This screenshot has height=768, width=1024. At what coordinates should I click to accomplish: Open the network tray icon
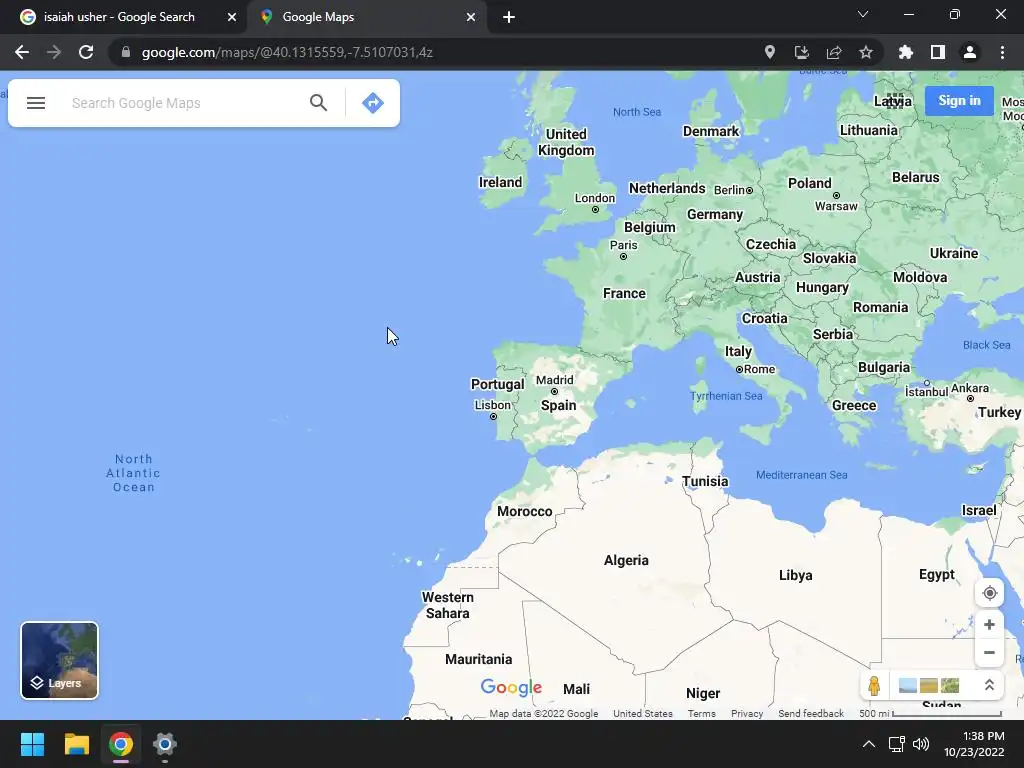pyautogui.click(x=896, y=744)
